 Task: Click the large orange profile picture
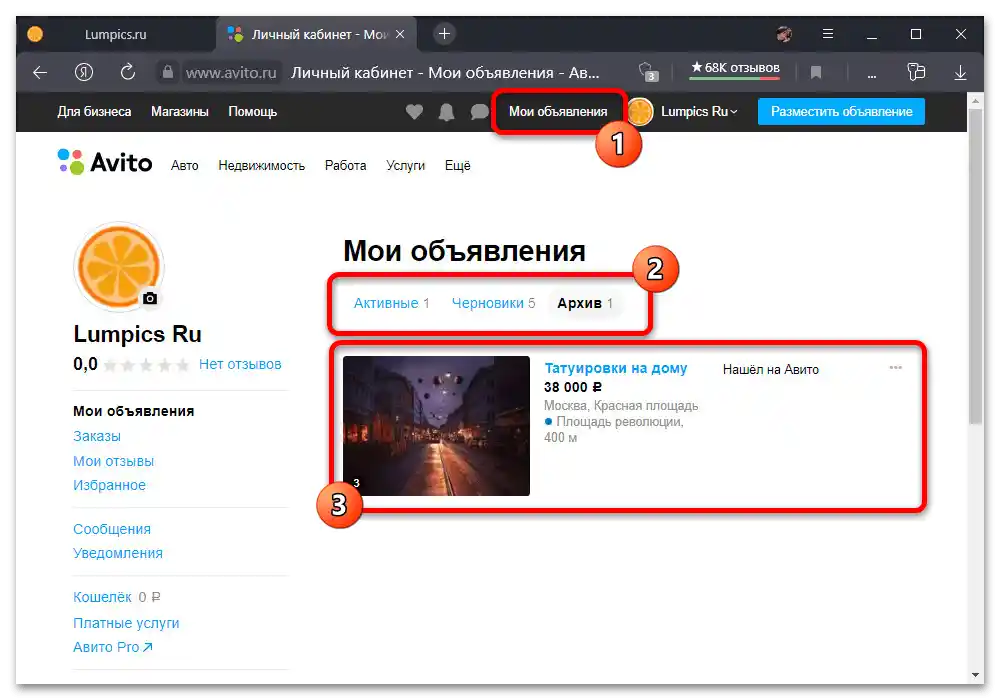point(119,266)
